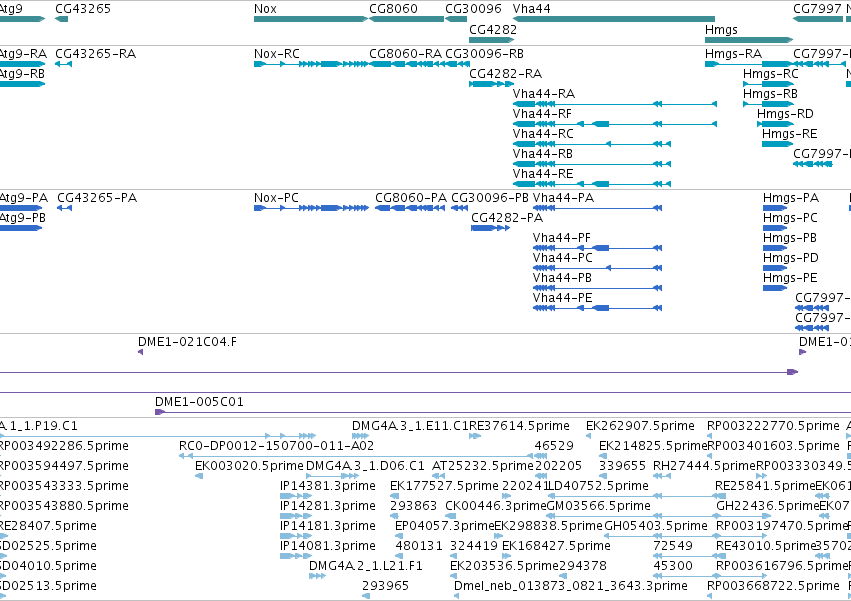Select the Atg9-PA protein label

pos(23,198)
